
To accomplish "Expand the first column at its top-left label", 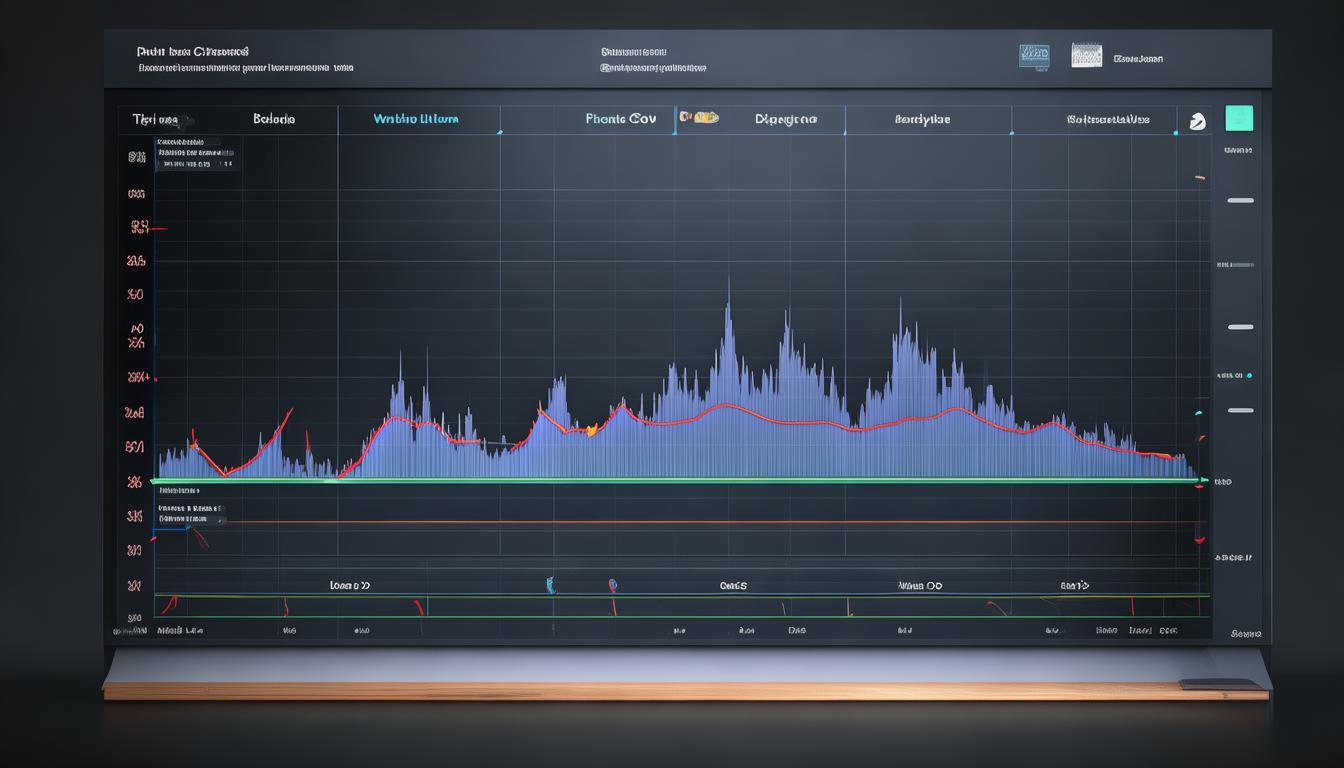I will coord(155,119).
